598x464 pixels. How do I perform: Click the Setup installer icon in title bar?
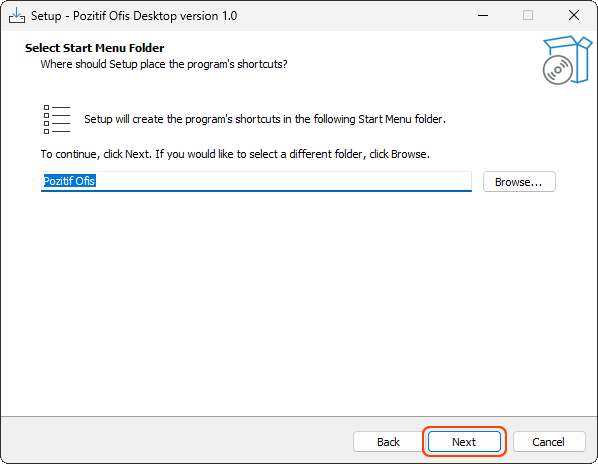coord(17,16)
